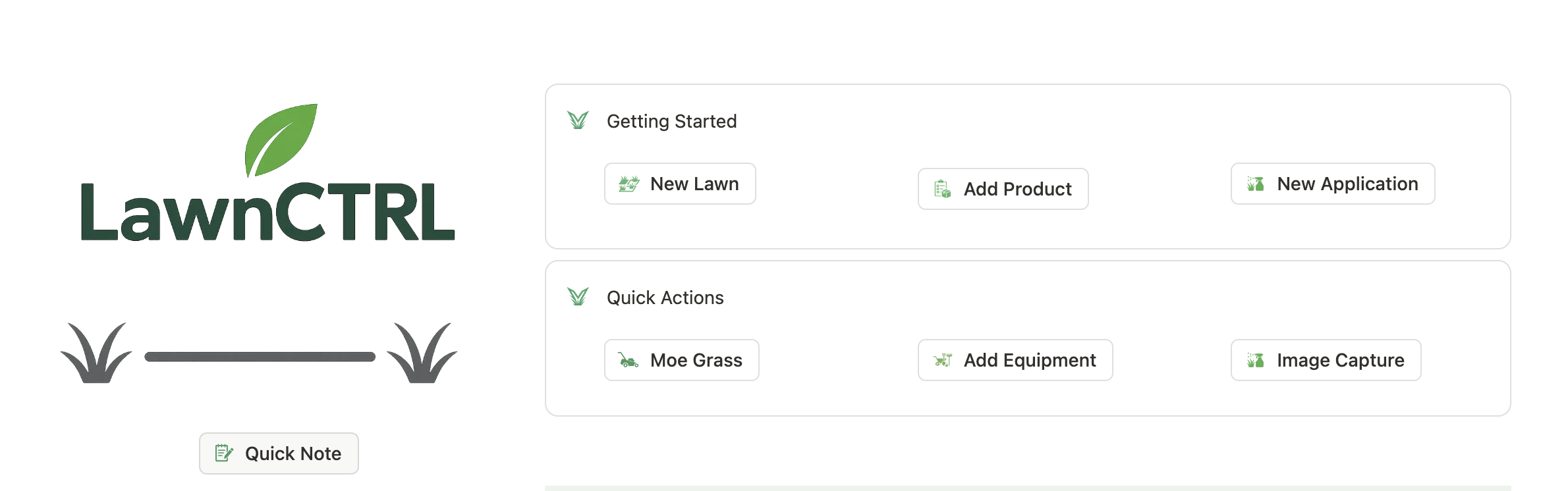Click the right gray grass tuft

pos(422,353)
